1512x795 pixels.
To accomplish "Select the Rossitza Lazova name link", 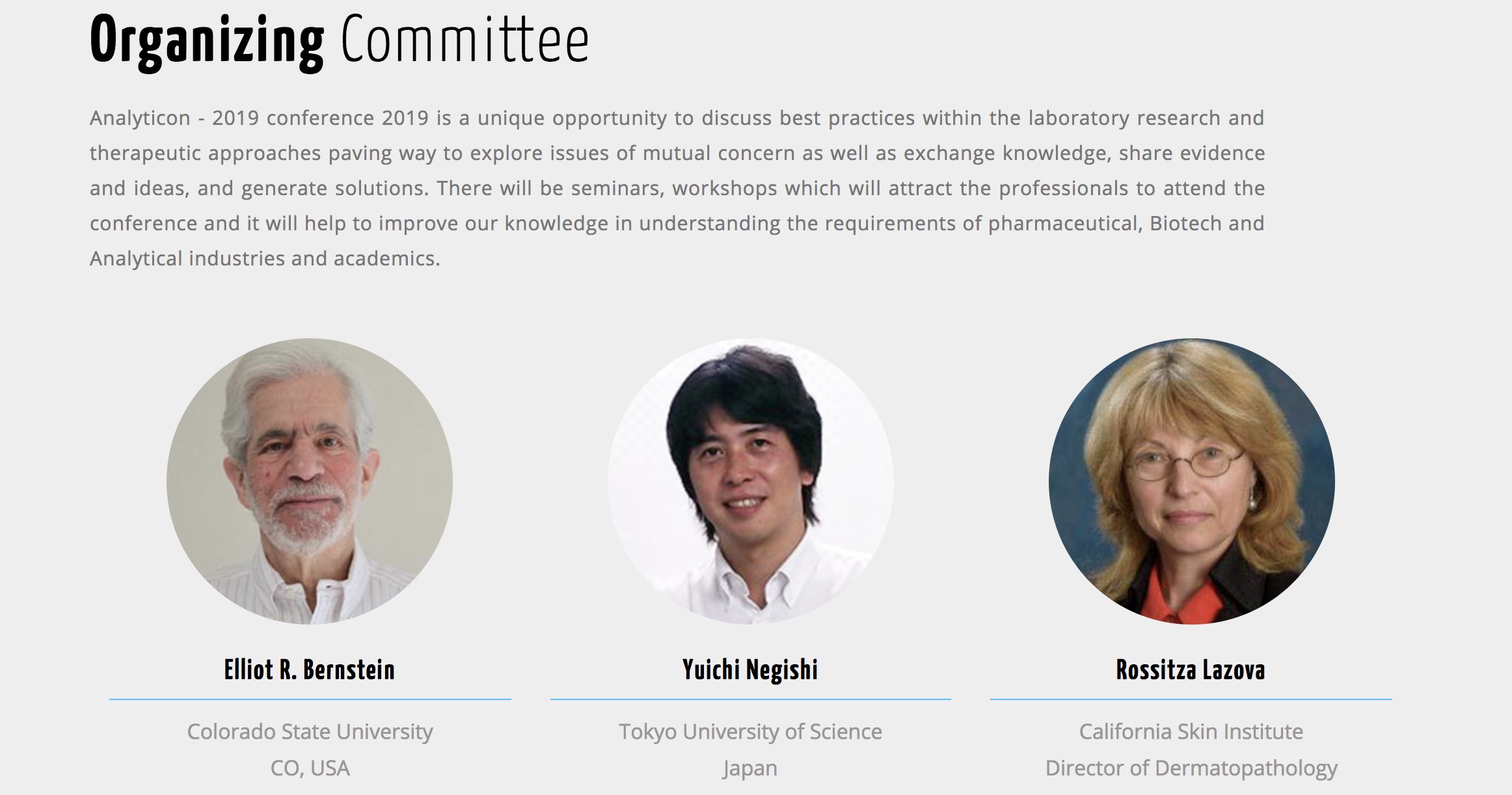I will 1191,669.
